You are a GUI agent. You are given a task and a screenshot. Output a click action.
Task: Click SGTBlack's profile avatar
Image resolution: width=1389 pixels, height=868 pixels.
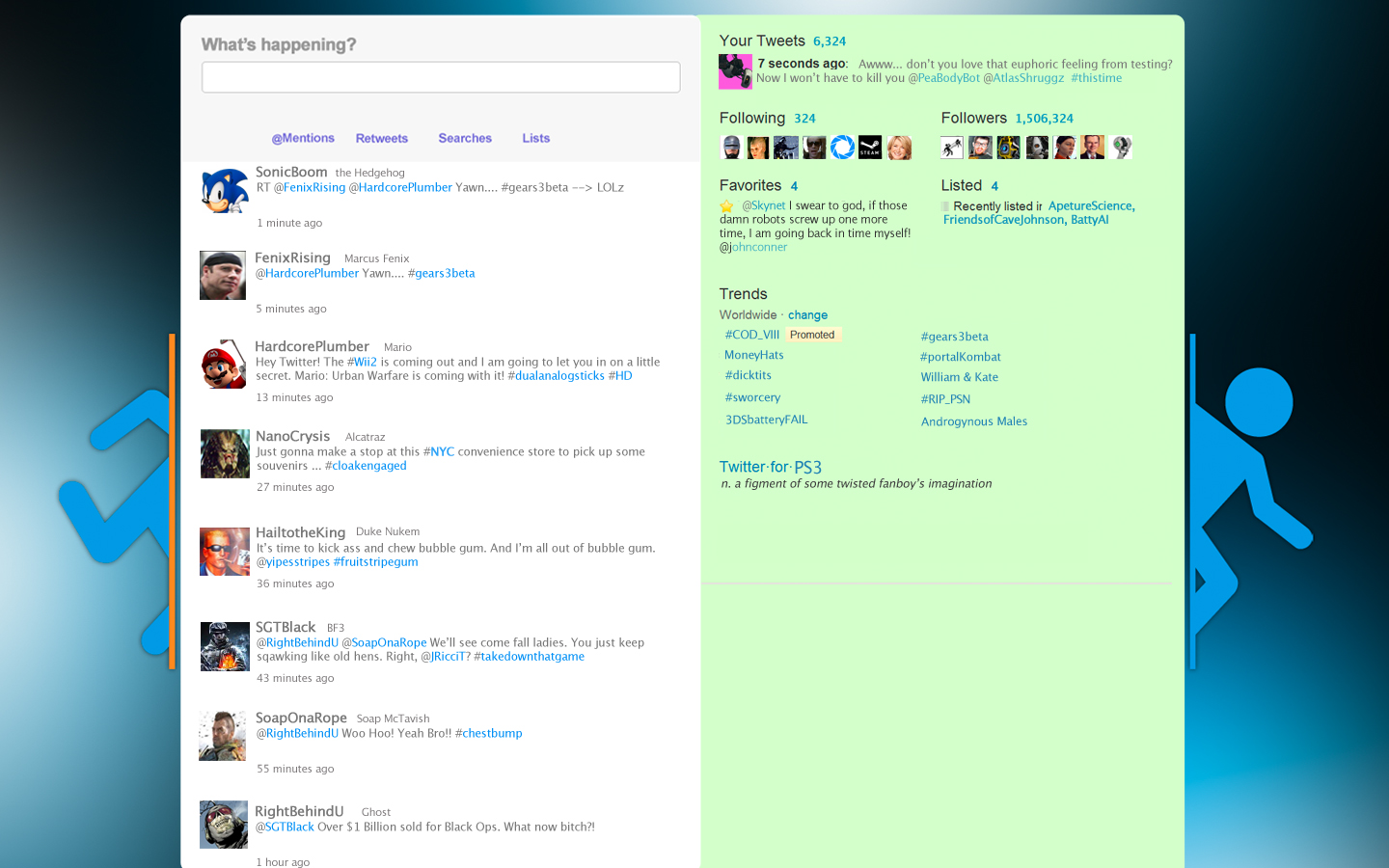[x=225, y=646]
